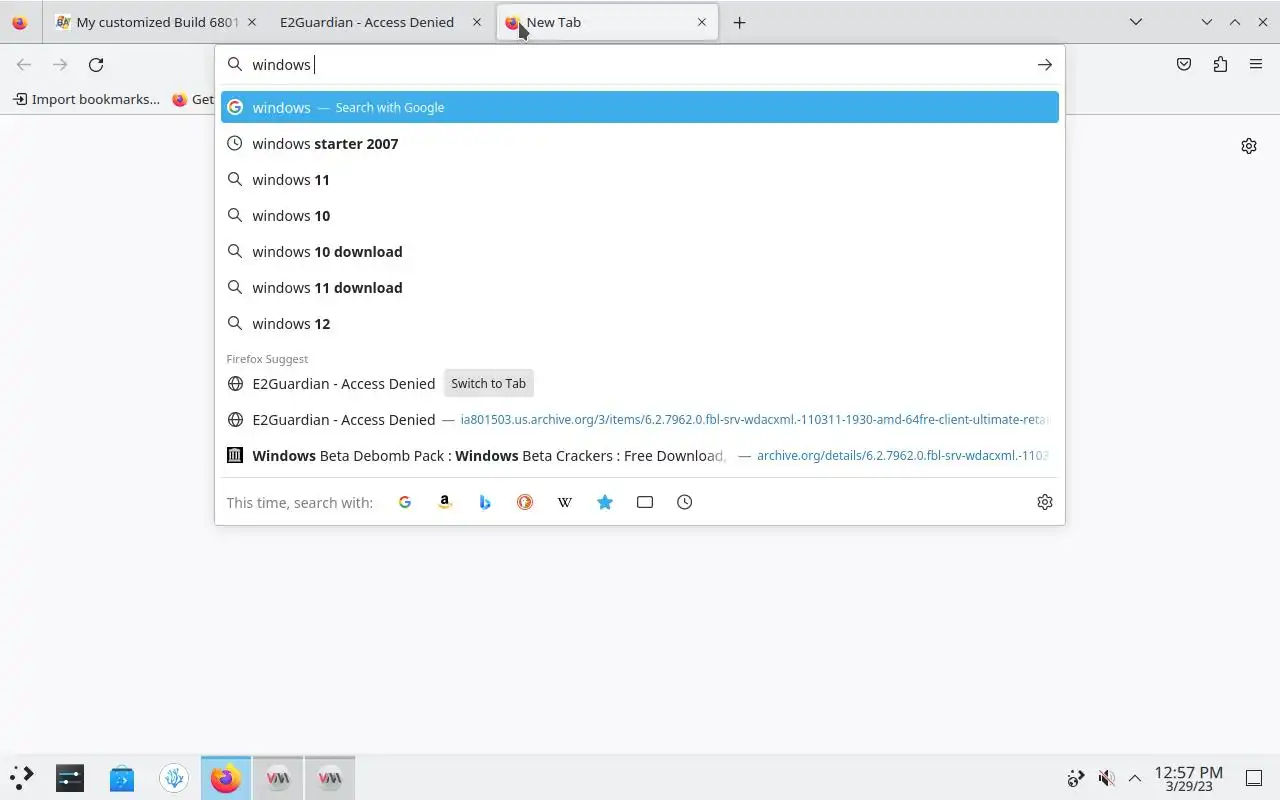This screenshot has height=800, width=1280.
Task: Open Firefox application hamburger menu
Action: [1256, 64]
